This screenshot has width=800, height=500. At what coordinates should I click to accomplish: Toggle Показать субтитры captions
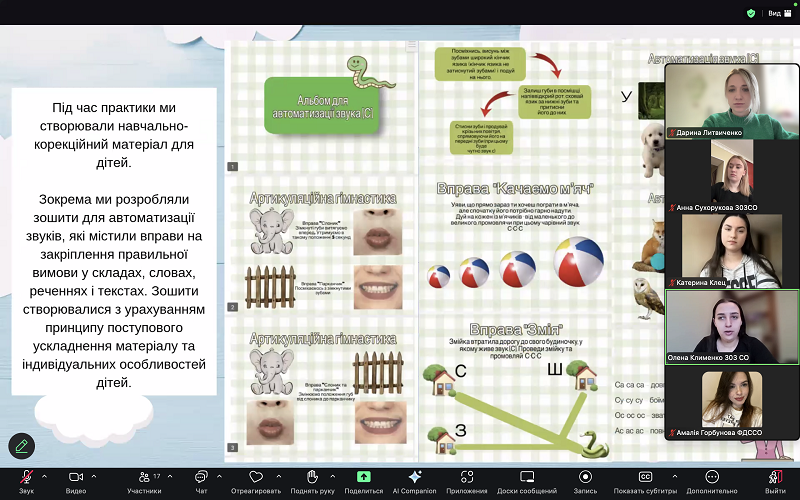[645, 478]
